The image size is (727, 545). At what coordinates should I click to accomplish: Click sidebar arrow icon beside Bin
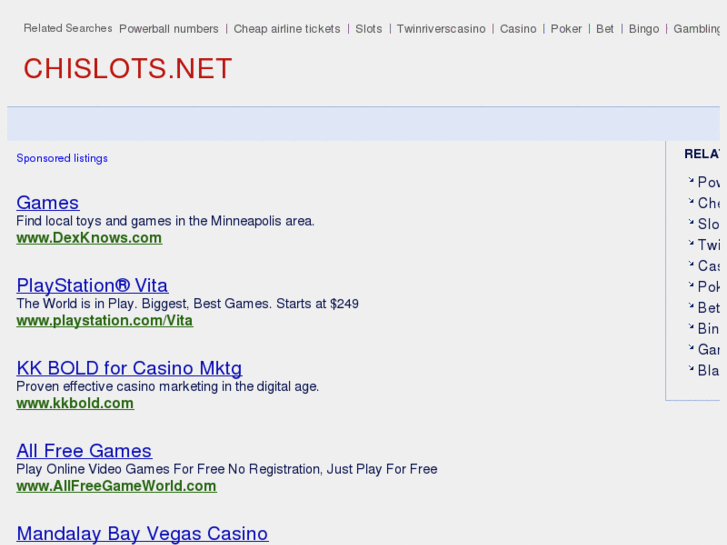pyautogui.click(x=691, y=327)
